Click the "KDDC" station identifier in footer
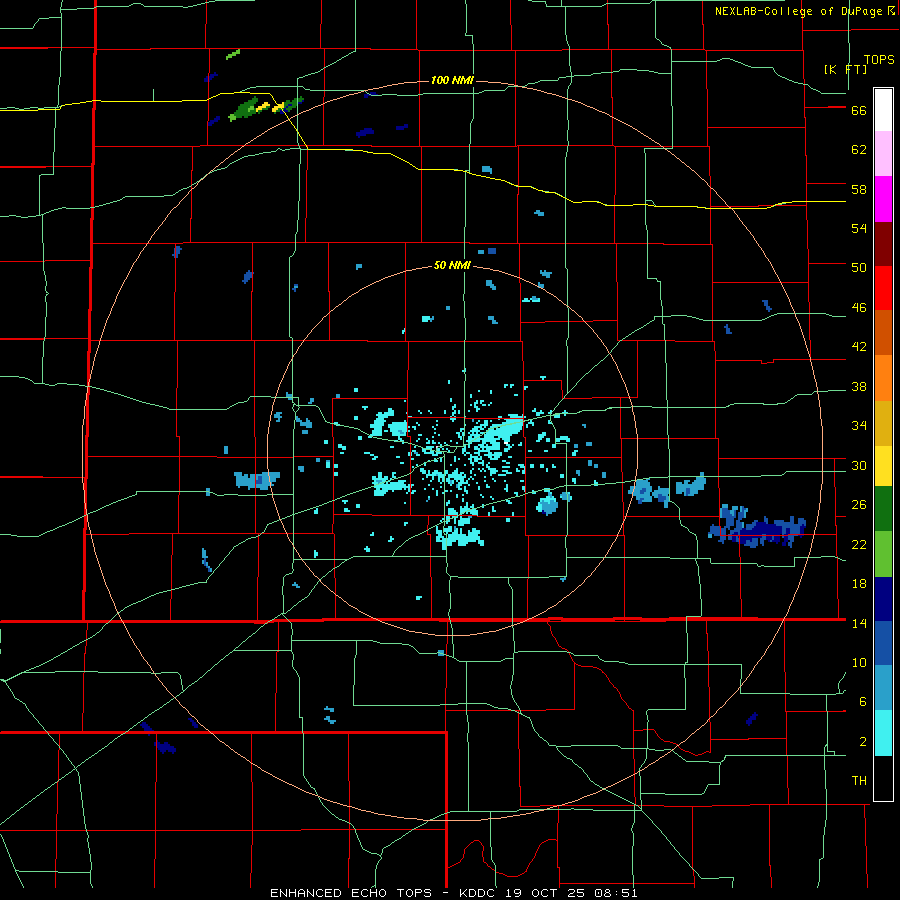 [479, 893]
